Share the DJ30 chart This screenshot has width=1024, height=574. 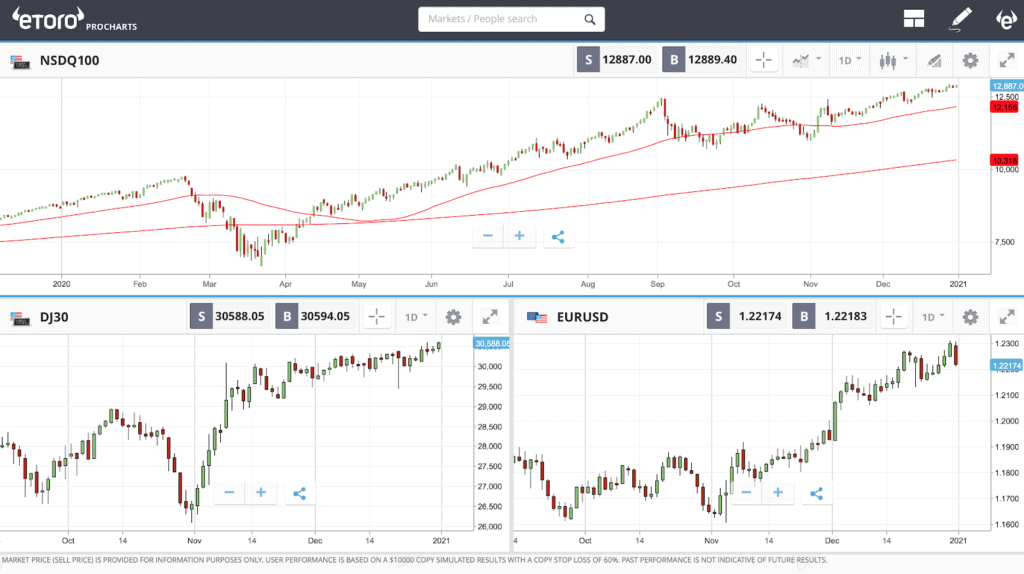[x=300, y=493]
